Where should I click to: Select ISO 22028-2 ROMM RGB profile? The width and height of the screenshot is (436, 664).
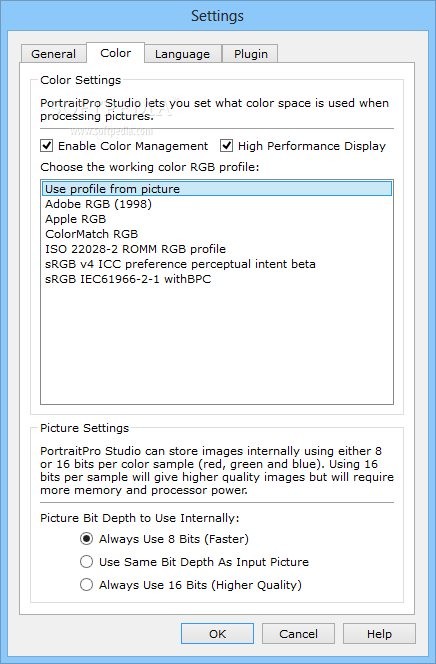coord(217,249)
